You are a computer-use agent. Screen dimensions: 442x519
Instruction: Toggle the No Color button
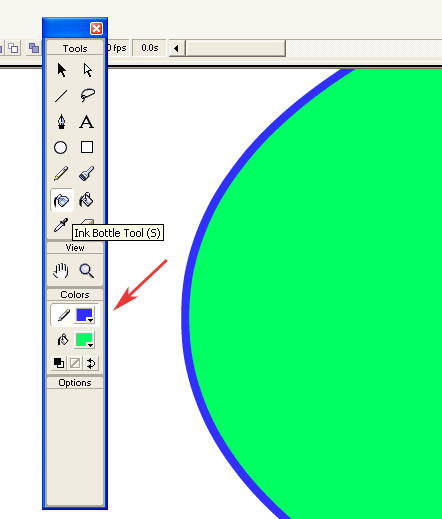pos(75,363)
